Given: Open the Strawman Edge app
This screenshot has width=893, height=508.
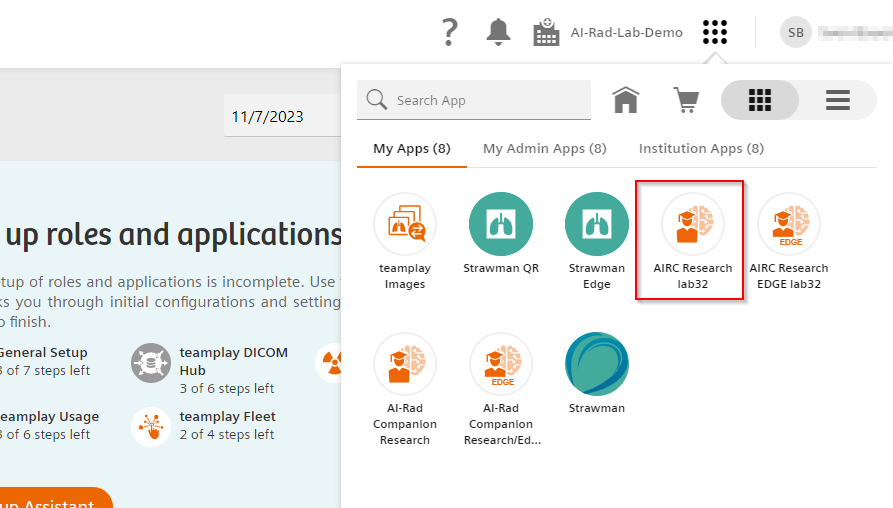Looking at the screenshot, I should point(597,224).
